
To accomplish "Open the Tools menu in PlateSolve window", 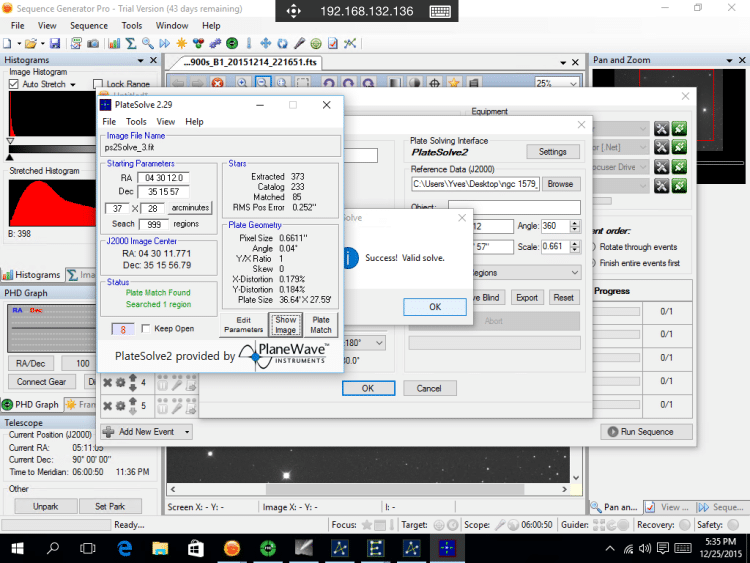I will (x=136, y=121).
